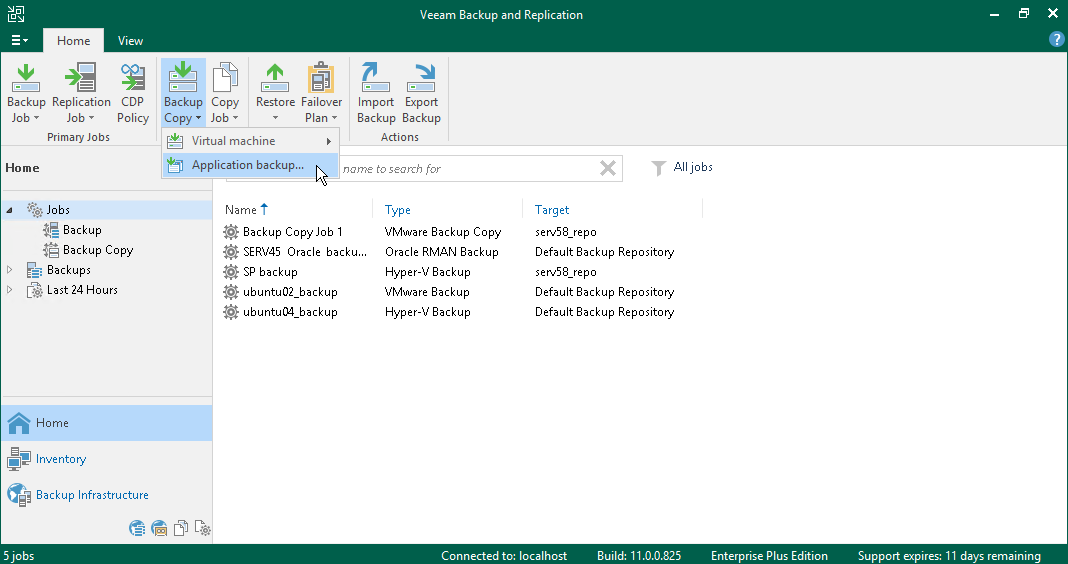Open Virtual machine submenu arrow

[329, 141]
